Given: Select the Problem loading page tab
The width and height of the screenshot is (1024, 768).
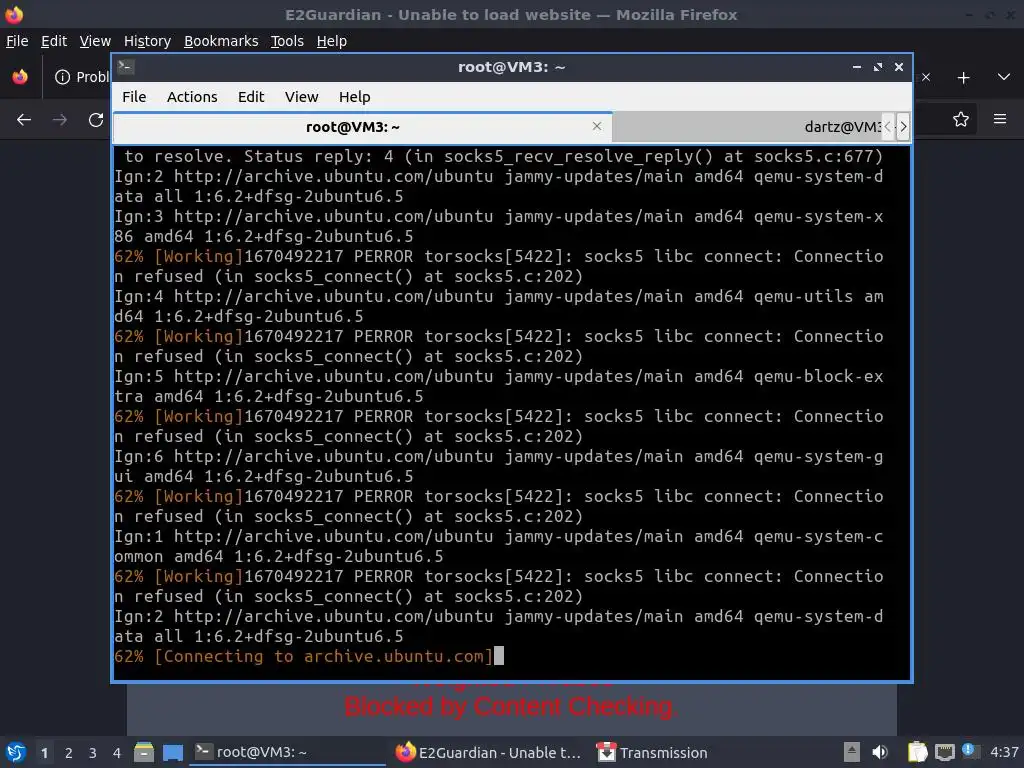Looking at the screenshot, I should (x=81, y=77).
